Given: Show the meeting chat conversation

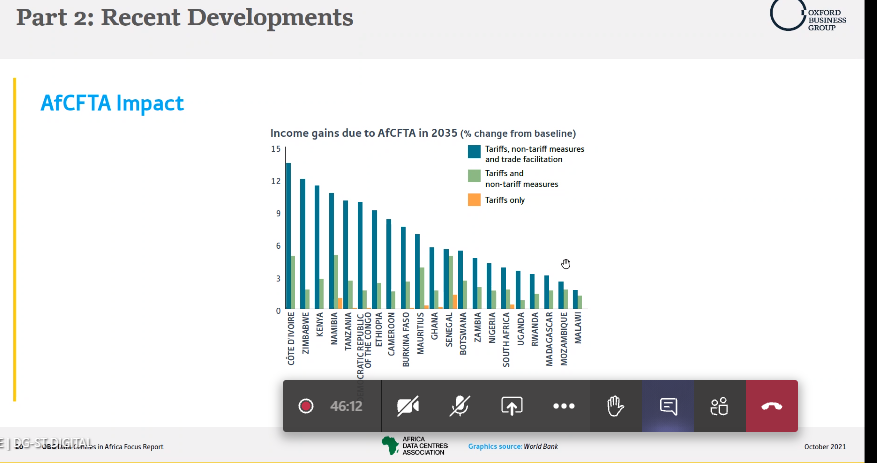Looking at the screenshot, I should click(668, 406).
